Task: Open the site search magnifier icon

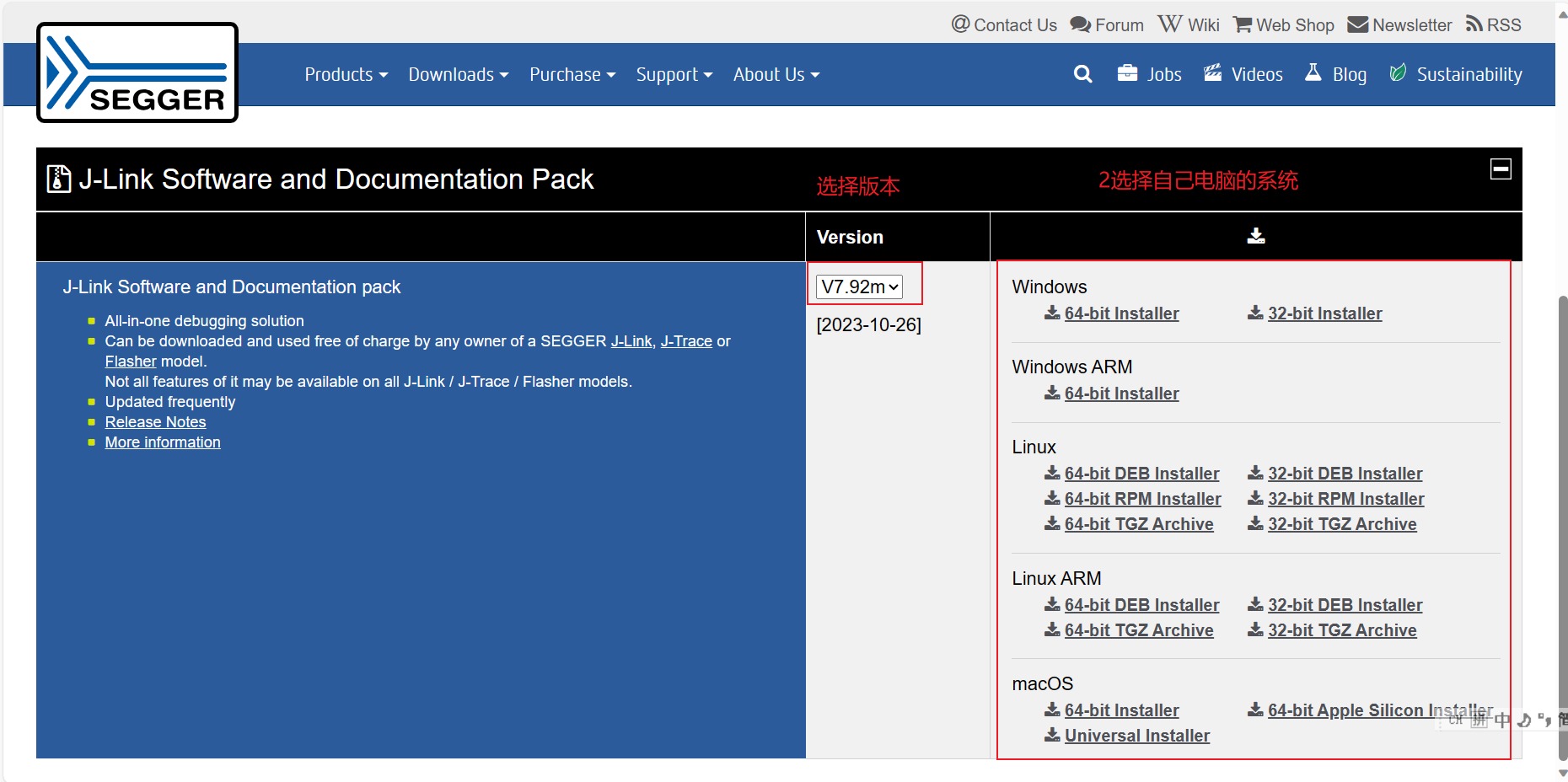Action: pos(1083,74)
